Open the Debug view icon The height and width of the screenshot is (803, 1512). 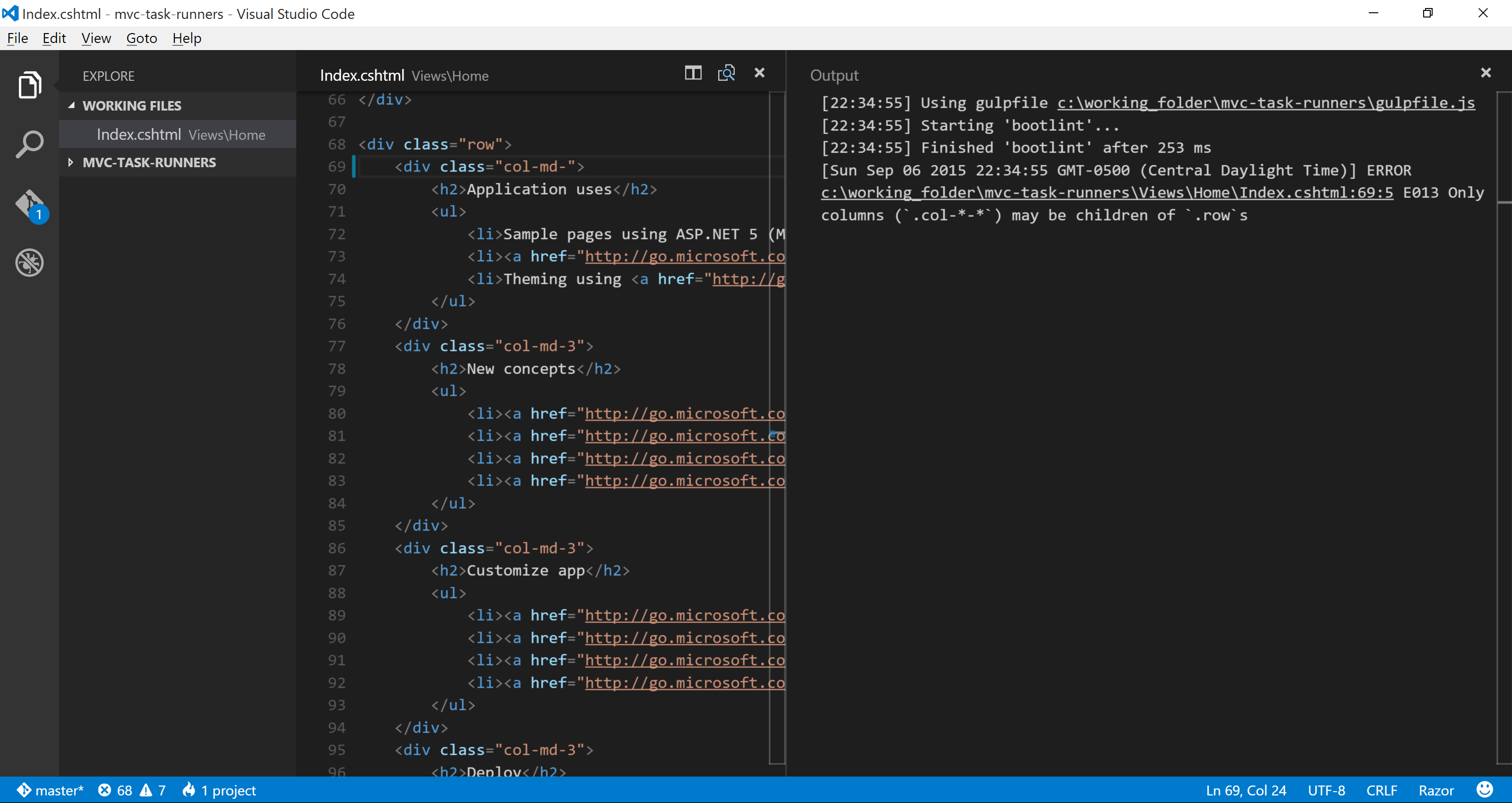29,262
